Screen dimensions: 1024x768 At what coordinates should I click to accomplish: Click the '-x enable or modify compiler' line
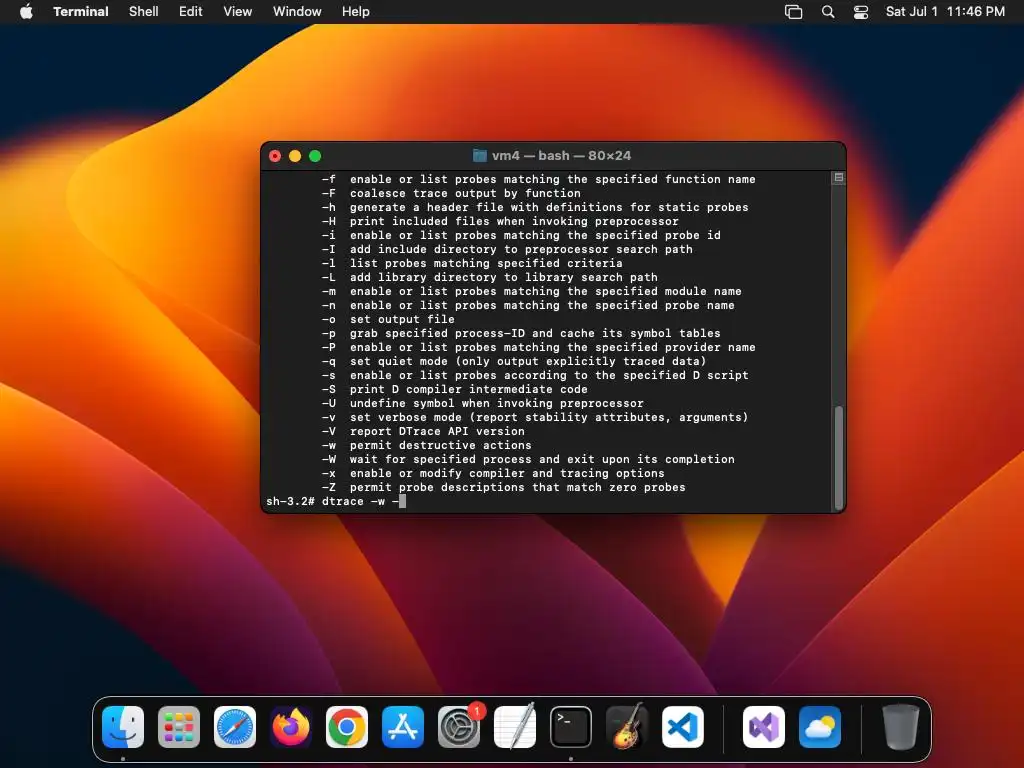[x=493, y=473]
